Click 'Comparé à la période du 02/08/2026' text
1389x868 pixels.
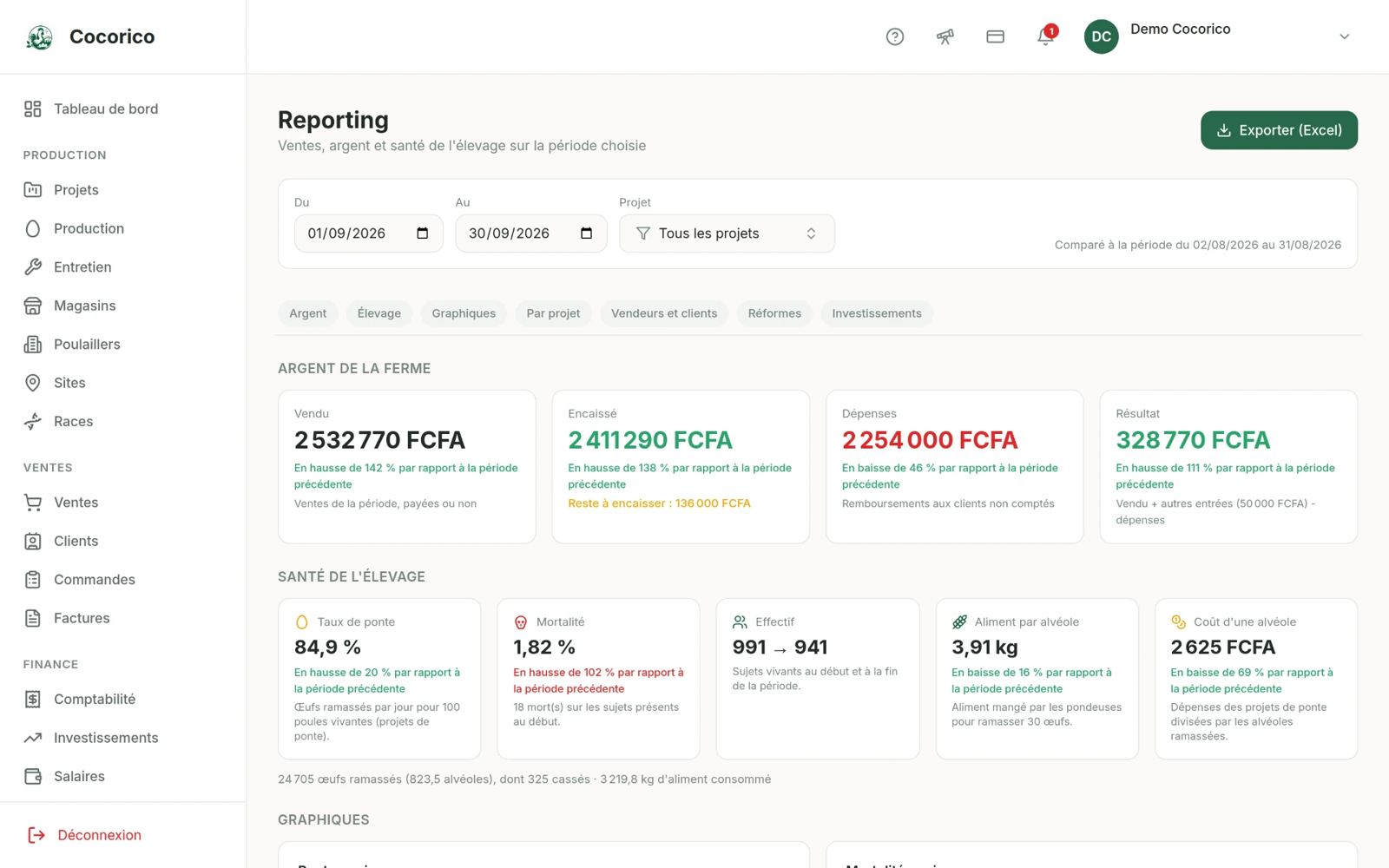tap(1198, 245)
